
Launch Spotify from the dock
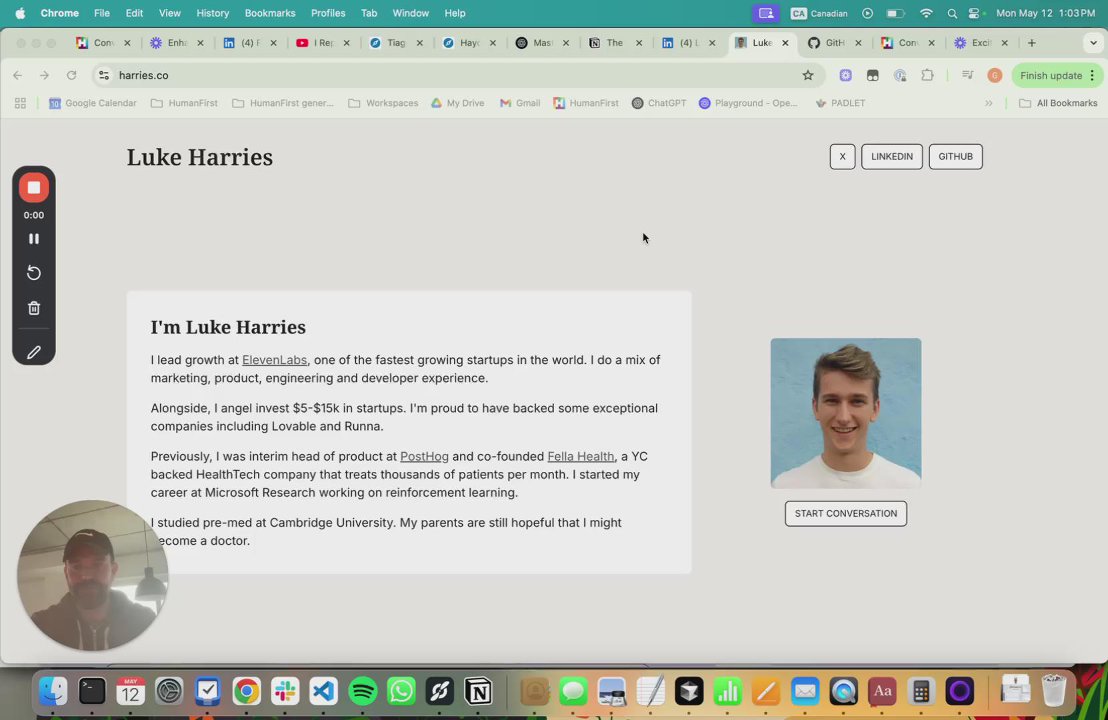pyautogui.click(x=363, y=691)
